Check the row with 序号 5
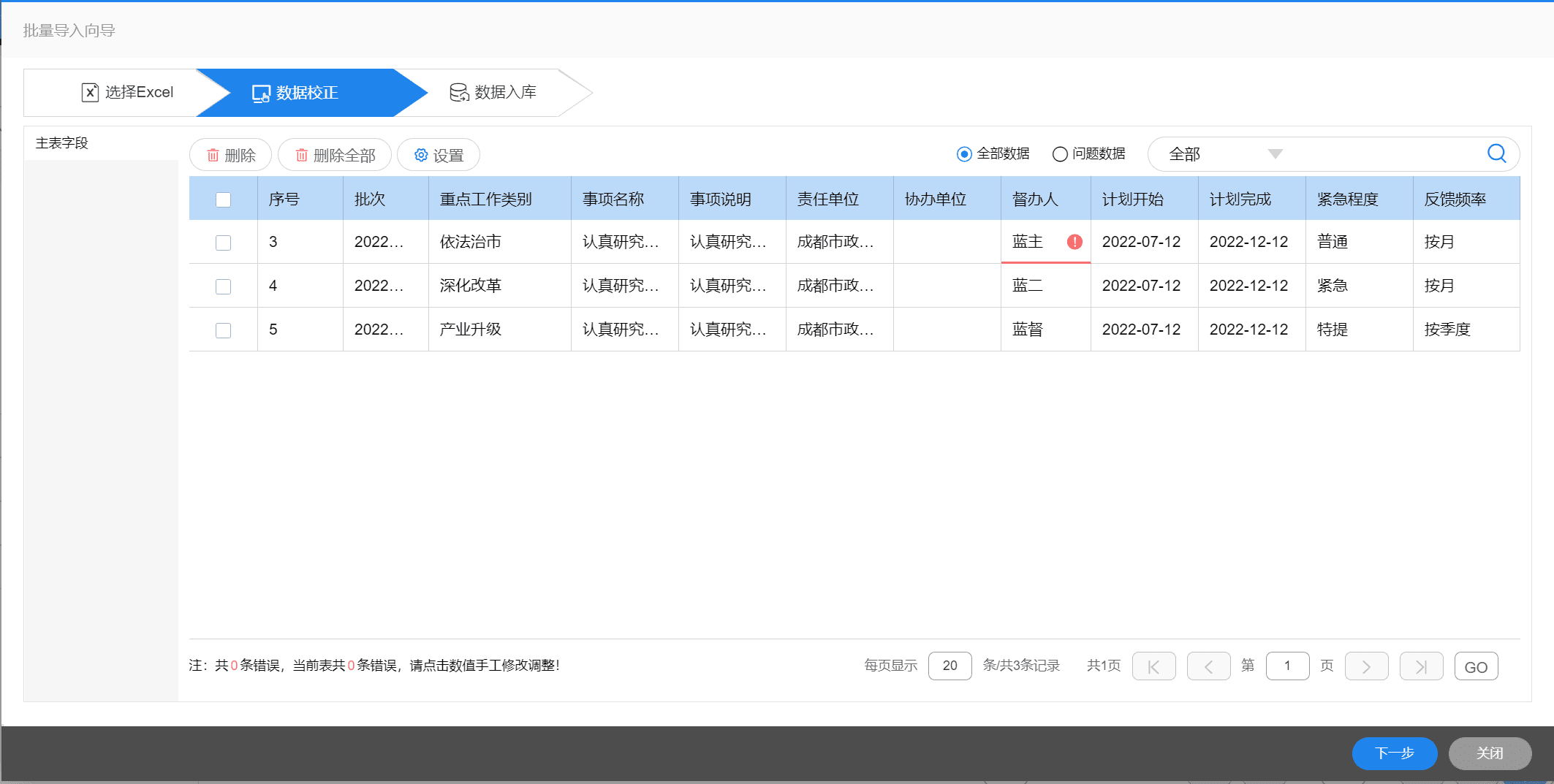1554x784 pixels. pyautogui.click(x=223, y=330)
